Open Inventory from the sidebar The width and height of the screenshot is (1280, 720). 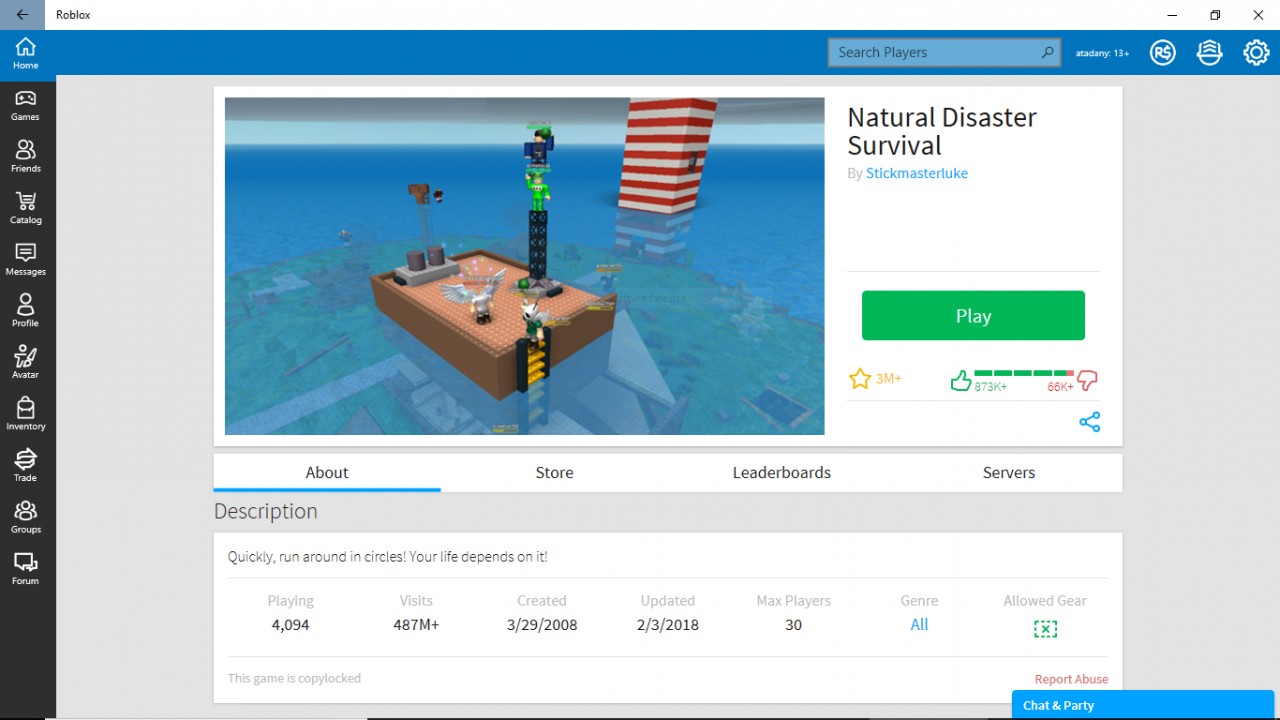[26, 414]
